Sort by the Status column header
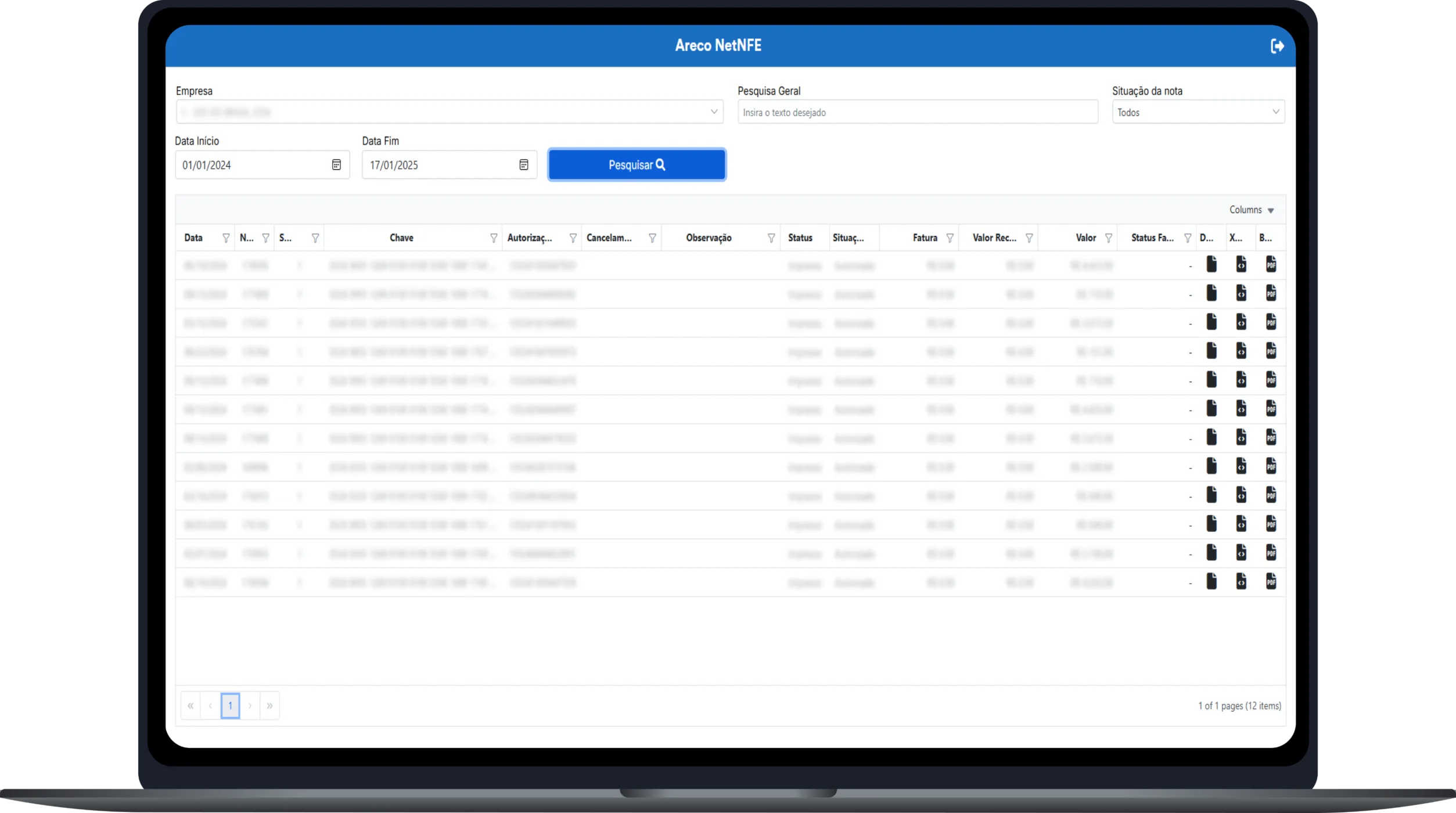This screenshot has width=1456, height=813. 800,238
